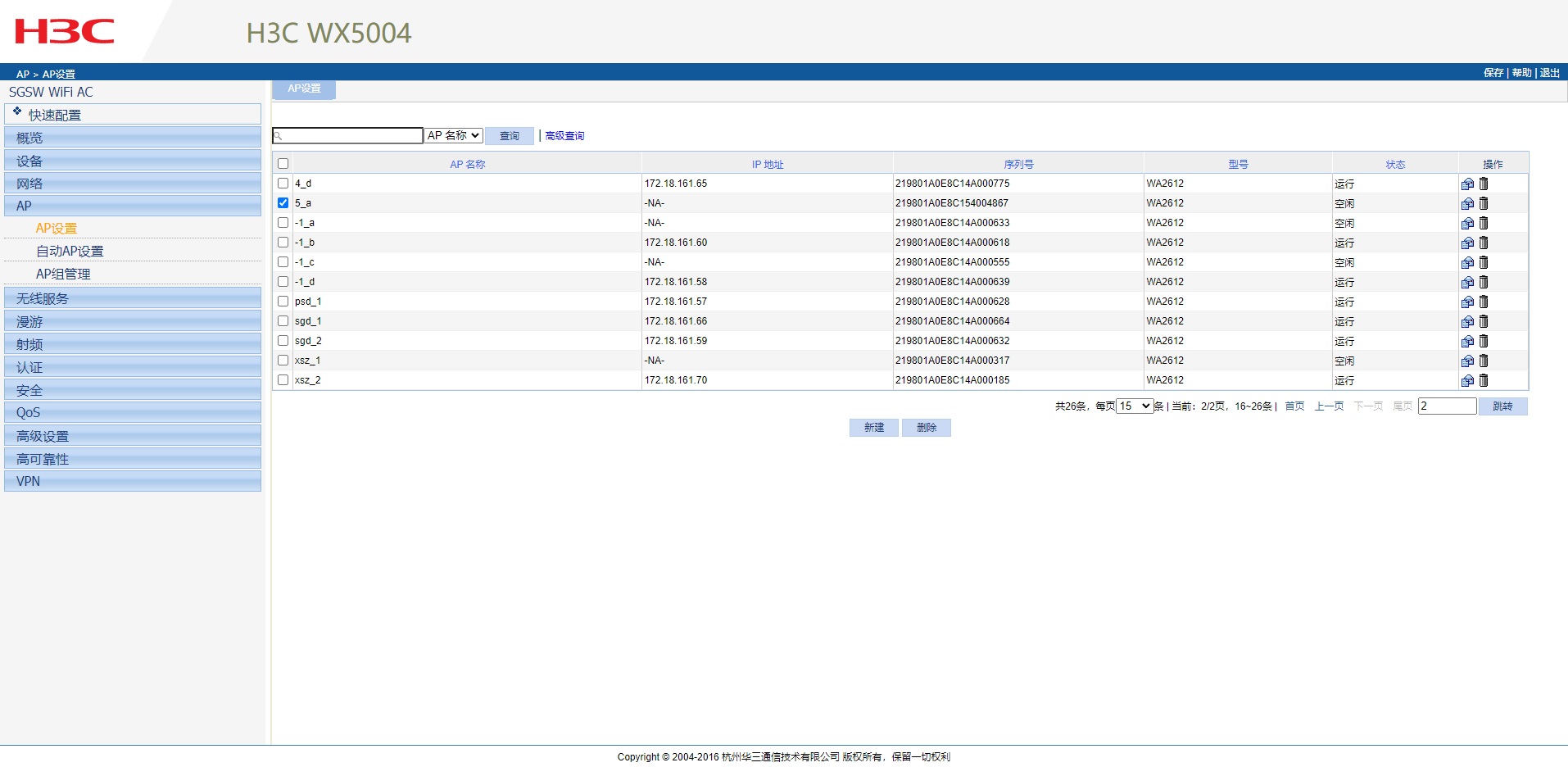1568x767 pixels.
Task: Click the trash icon for AP 4_d
Action: tap(1484, 184)
